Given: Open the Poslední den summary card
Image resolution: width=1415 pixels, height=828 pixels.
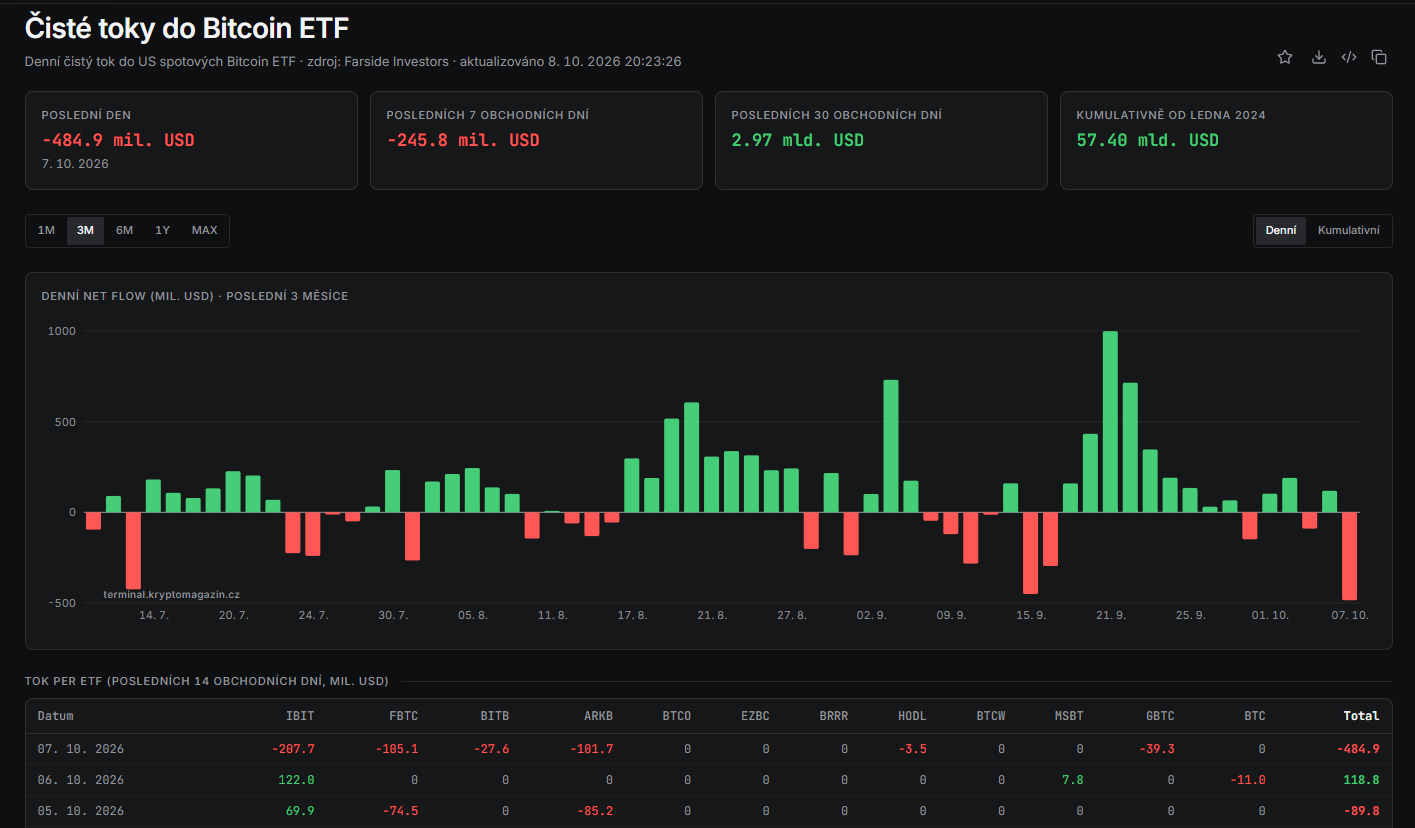Looking at the screenshot, I should [x=191, y=140].
